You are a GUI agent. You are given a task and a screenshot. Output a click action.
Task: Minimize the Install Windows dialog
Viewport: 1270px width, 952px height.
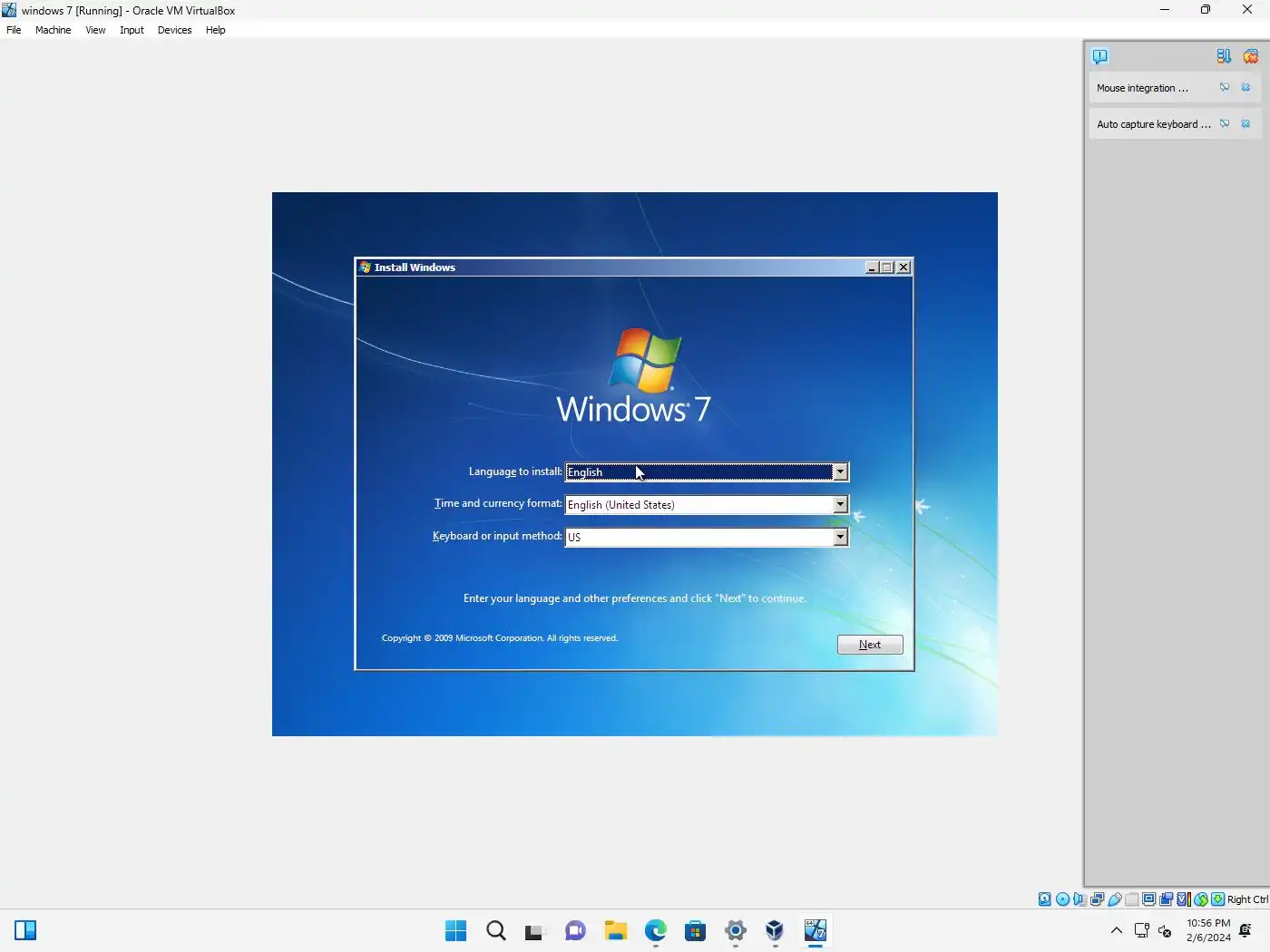(x=872, y=267)
